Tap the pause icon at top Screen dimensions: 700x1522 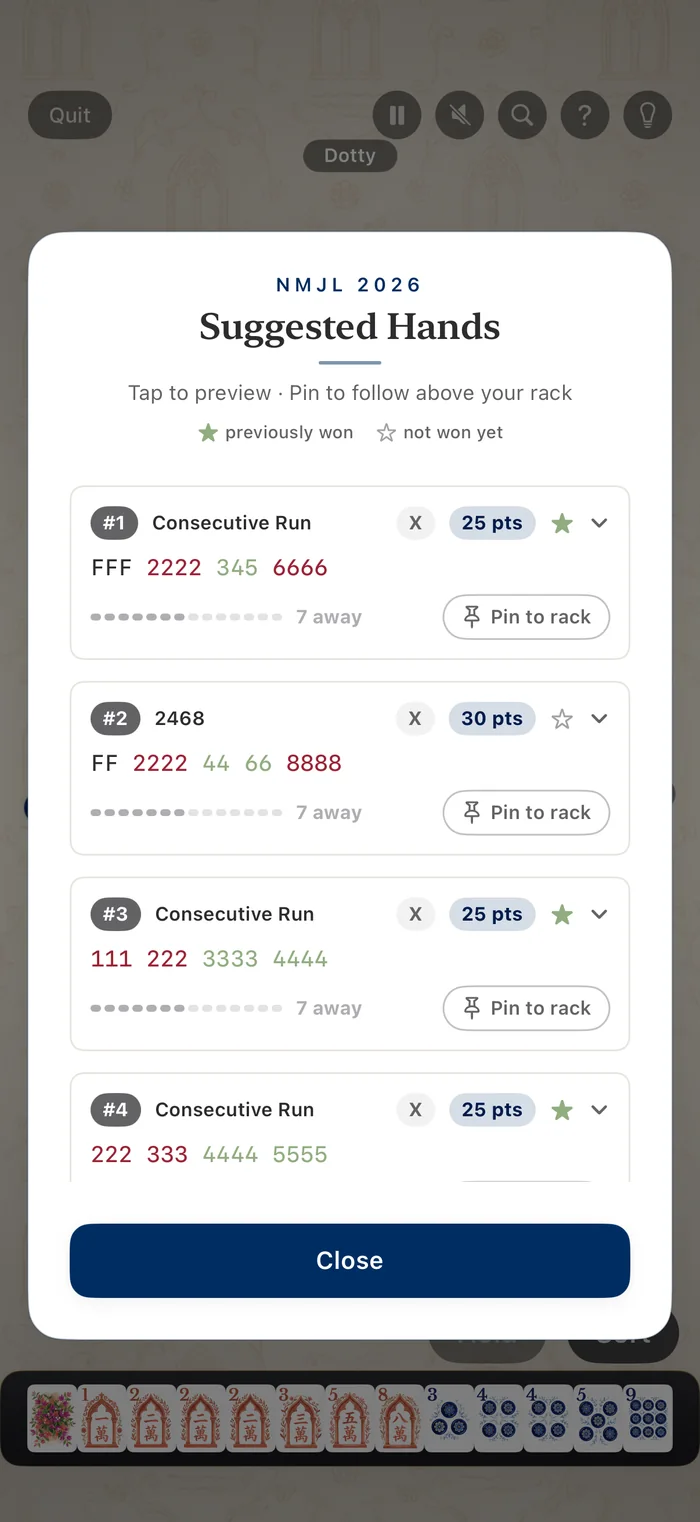[397, 115]
